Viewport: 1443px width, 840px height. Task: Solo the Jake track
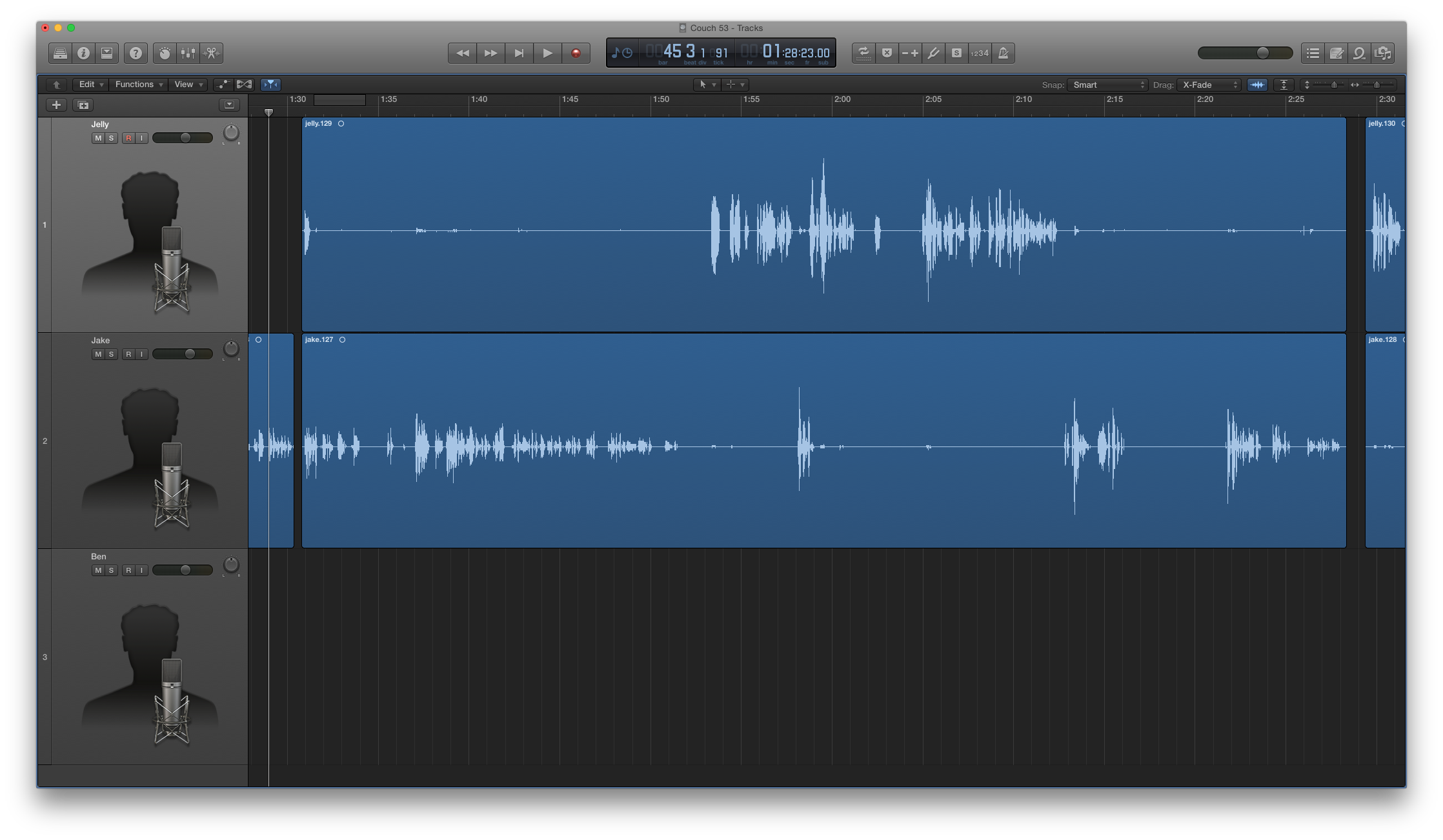[112, 354]
